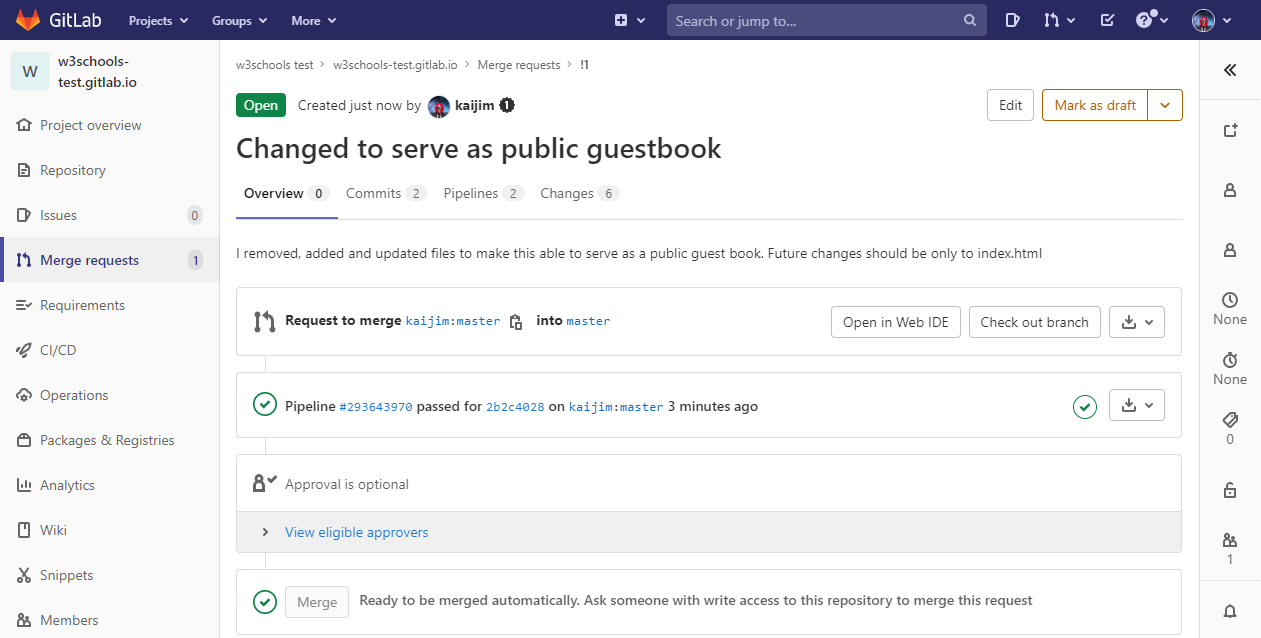Screen dimensions: 1261x638
Task: Copy the source branch name
Action: (516, 322)
